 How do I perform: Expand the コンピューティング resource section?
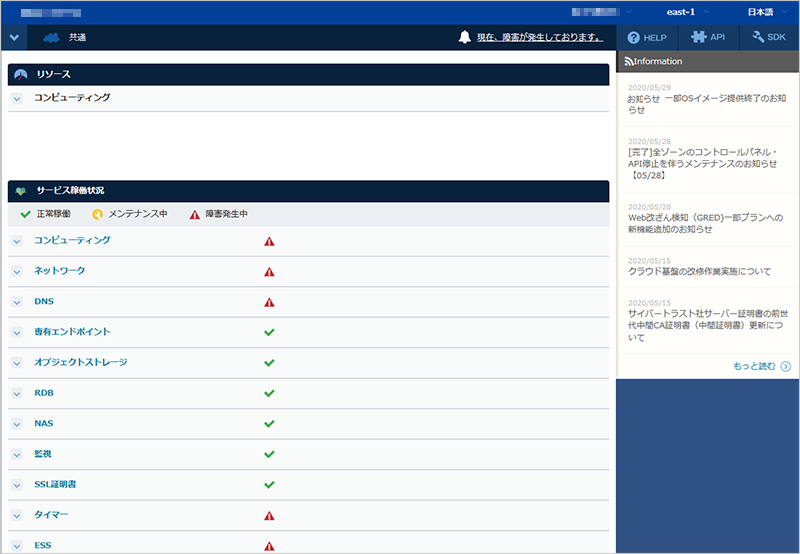pyautogui.click(x=17, y=98)
